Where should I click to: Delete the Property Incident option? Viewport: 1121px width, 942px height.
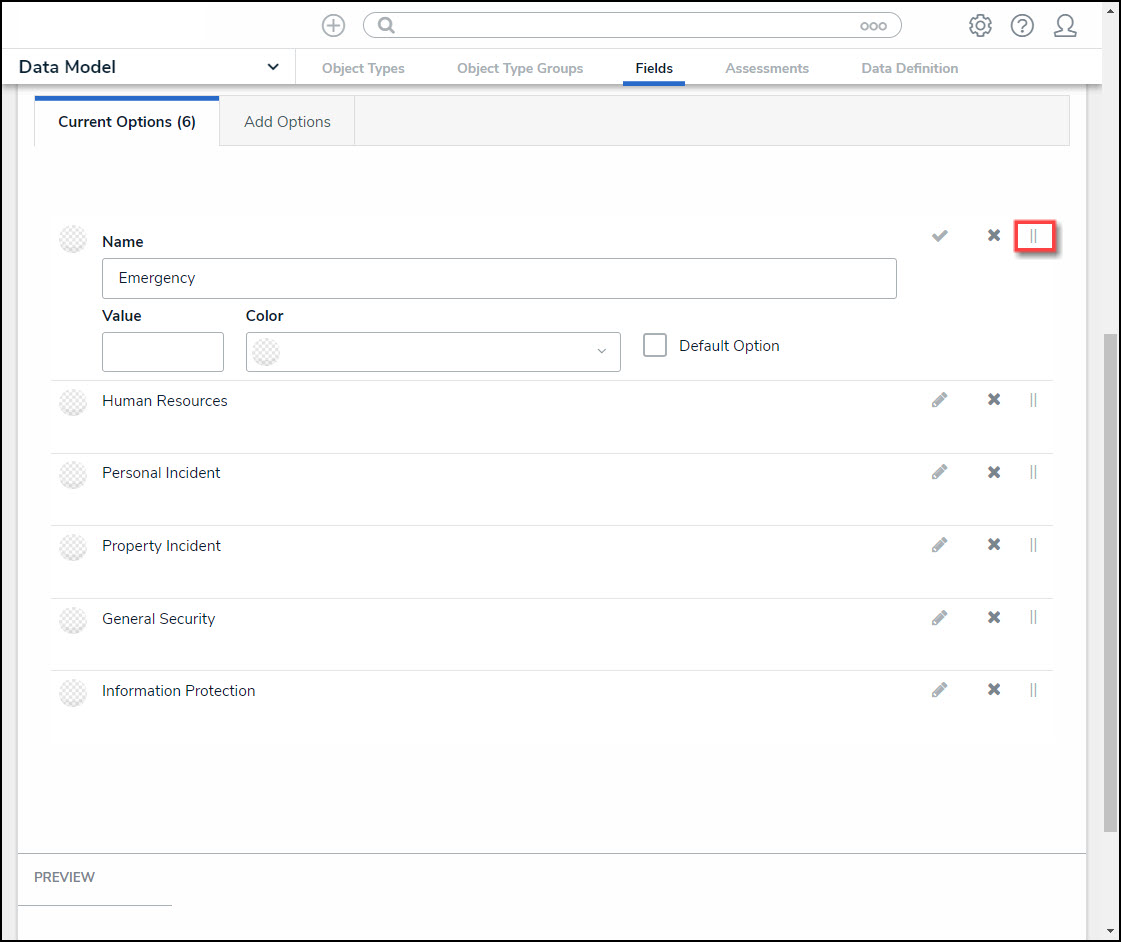tap(994, 545)
